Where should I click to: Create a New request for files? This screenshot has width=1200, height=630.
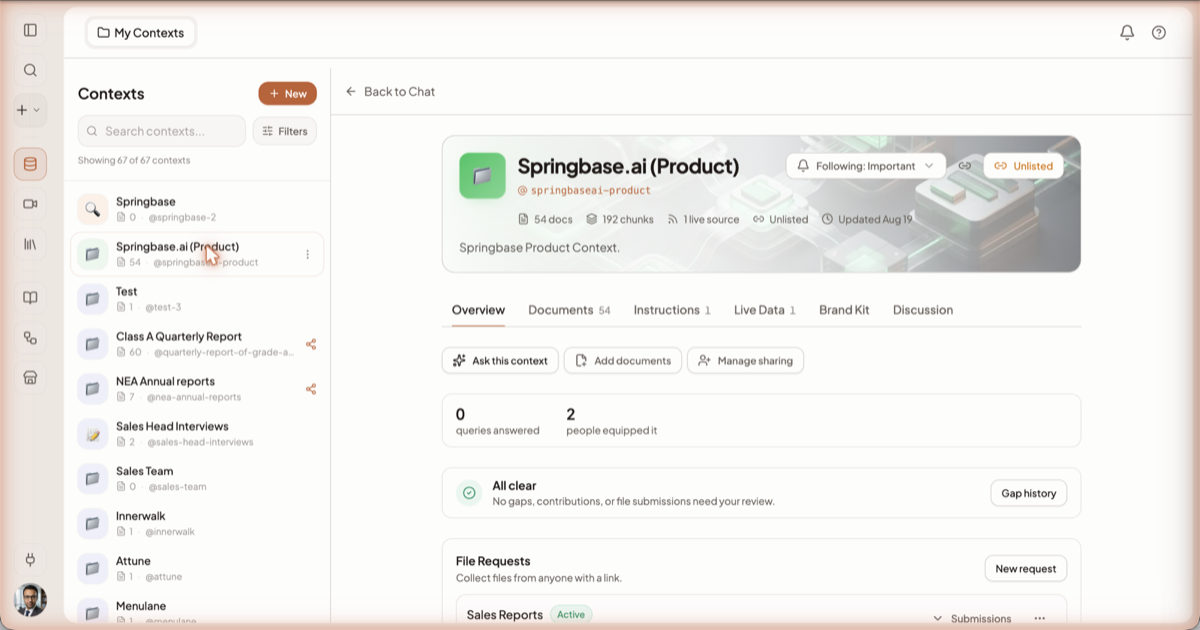pyautogui.click(x=1026, y=568)
